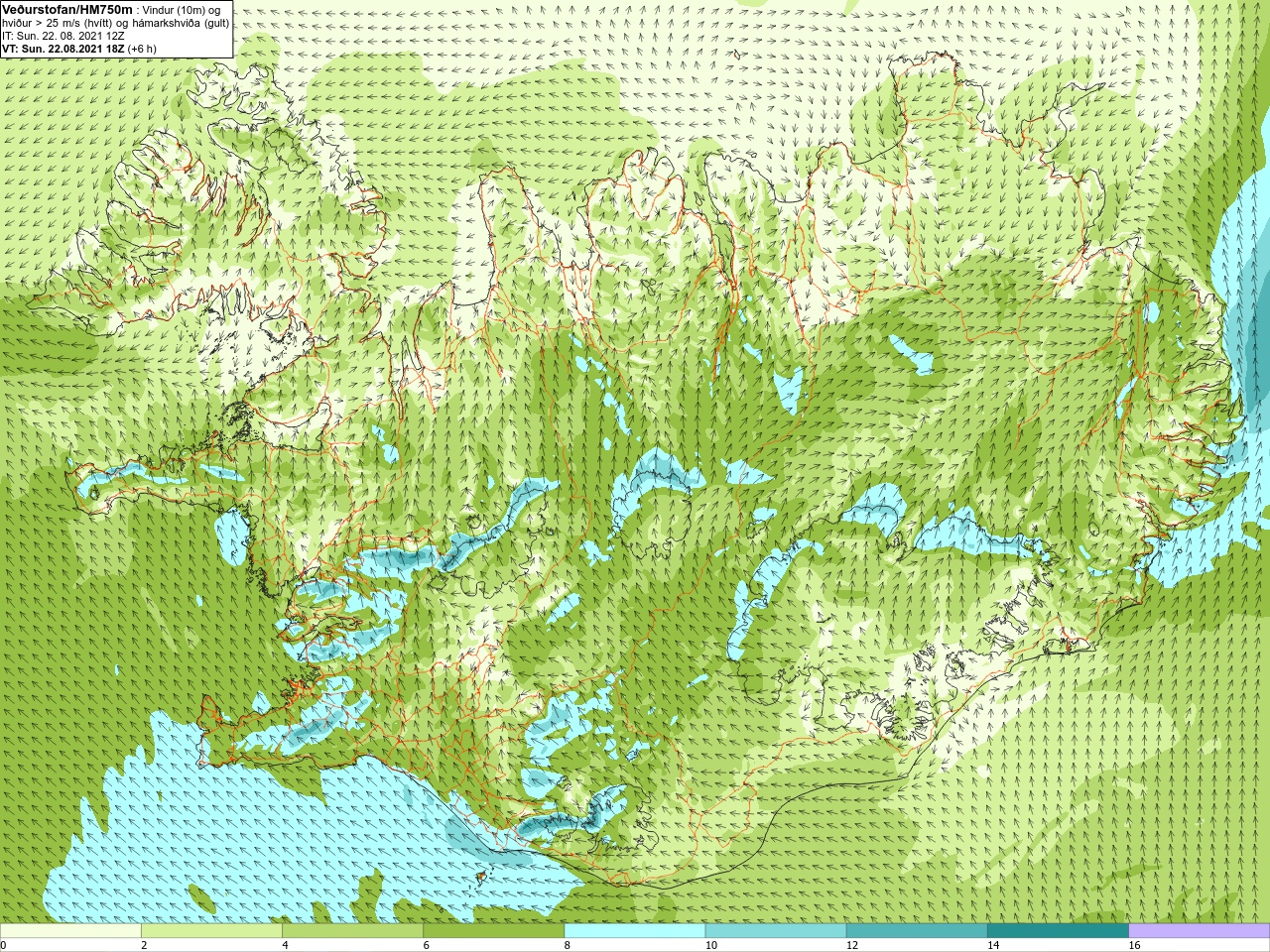Select the 12–14 m/s teal legend swatch

point(917,931)
